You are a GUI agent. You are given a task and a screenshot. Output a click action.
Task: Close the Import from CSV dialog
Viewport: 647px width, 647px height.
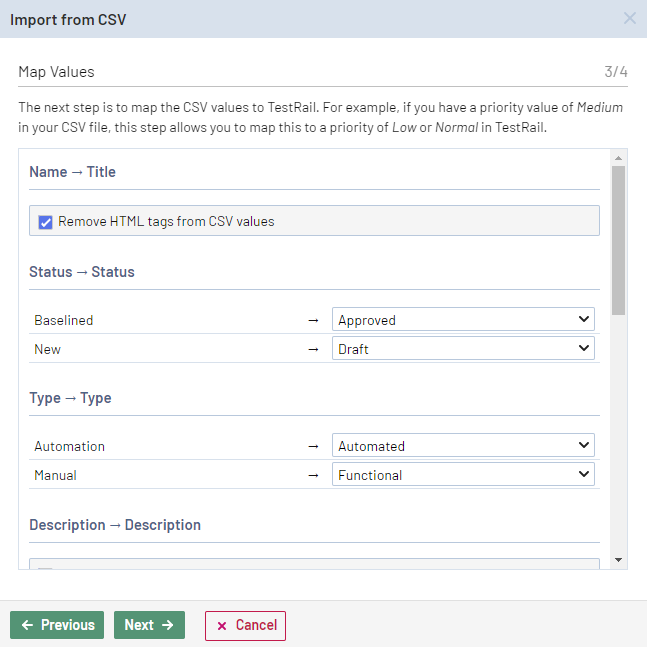coord(629,18)
